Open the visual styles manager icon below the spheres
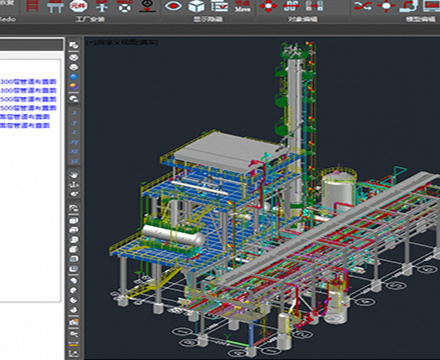Screen dimensions: 440x360 tap(74, 98)
